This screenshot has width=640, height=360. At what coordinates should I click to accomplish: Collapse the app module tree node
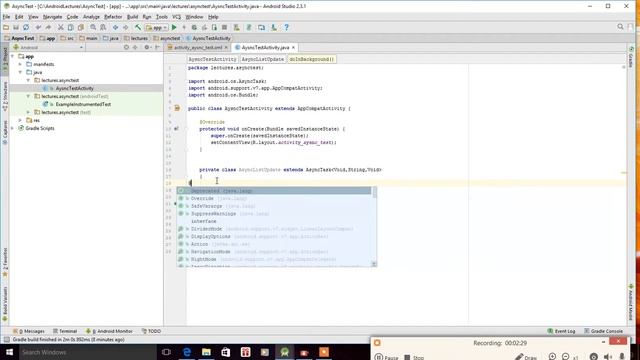(13, 56)
